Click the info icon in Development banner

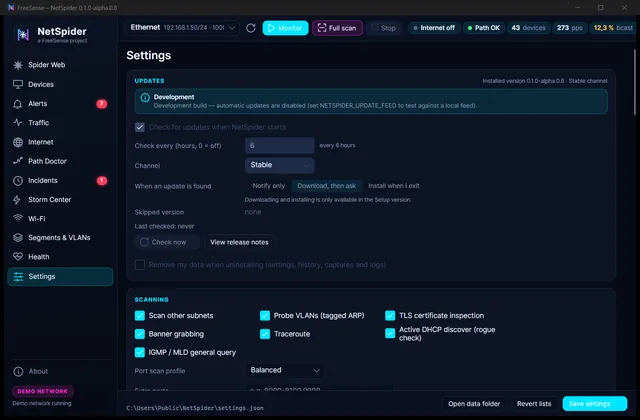(145, 98)
